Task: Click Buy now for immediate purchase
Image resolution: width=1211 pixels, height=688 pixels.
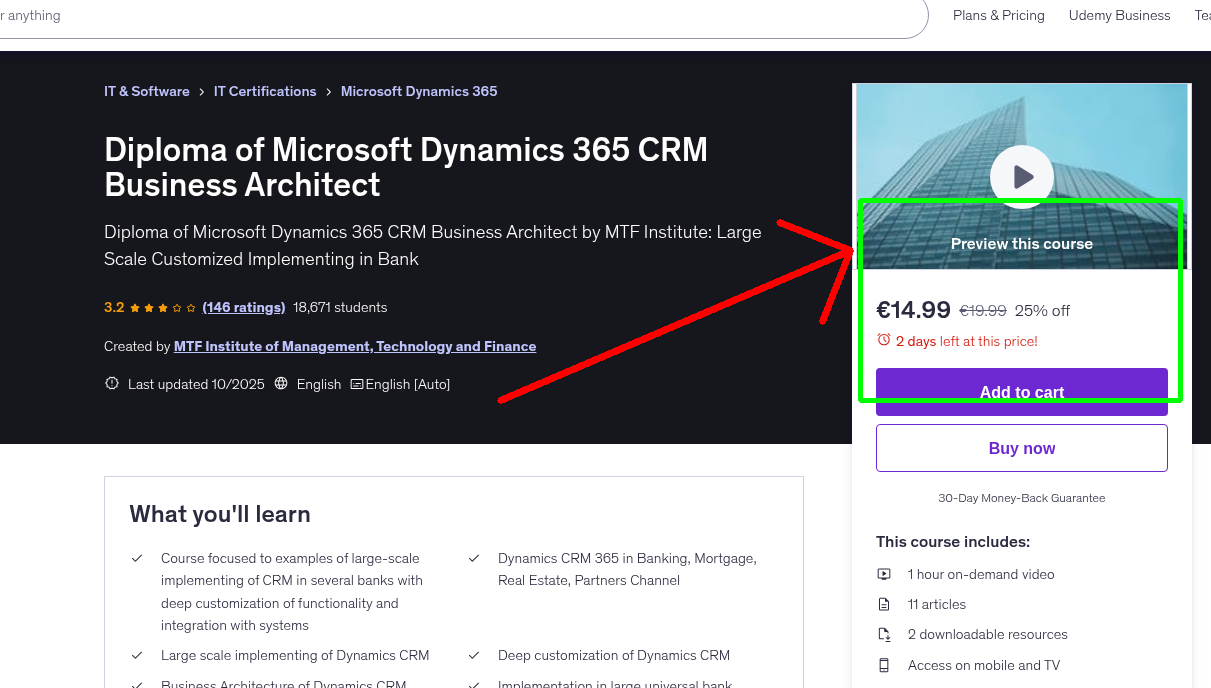Action: coord(1021,447)
